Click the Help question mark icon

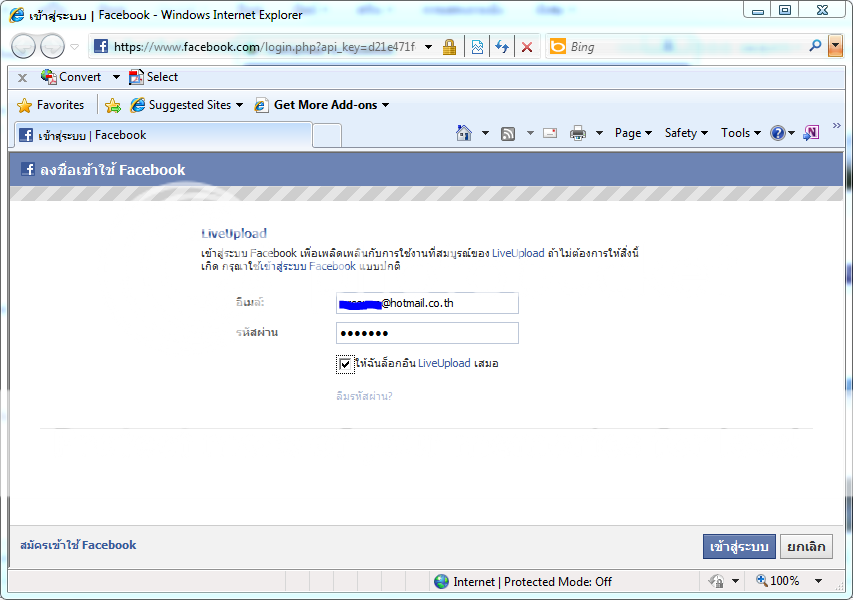pos(778,133)
